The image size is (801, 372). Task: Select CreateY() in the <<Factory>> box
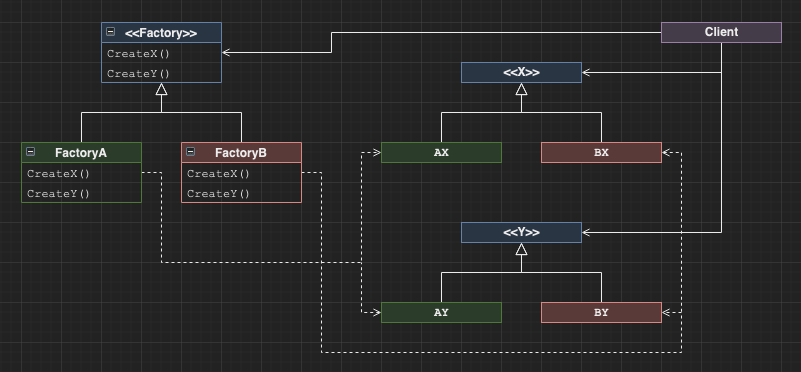(161, 73)
